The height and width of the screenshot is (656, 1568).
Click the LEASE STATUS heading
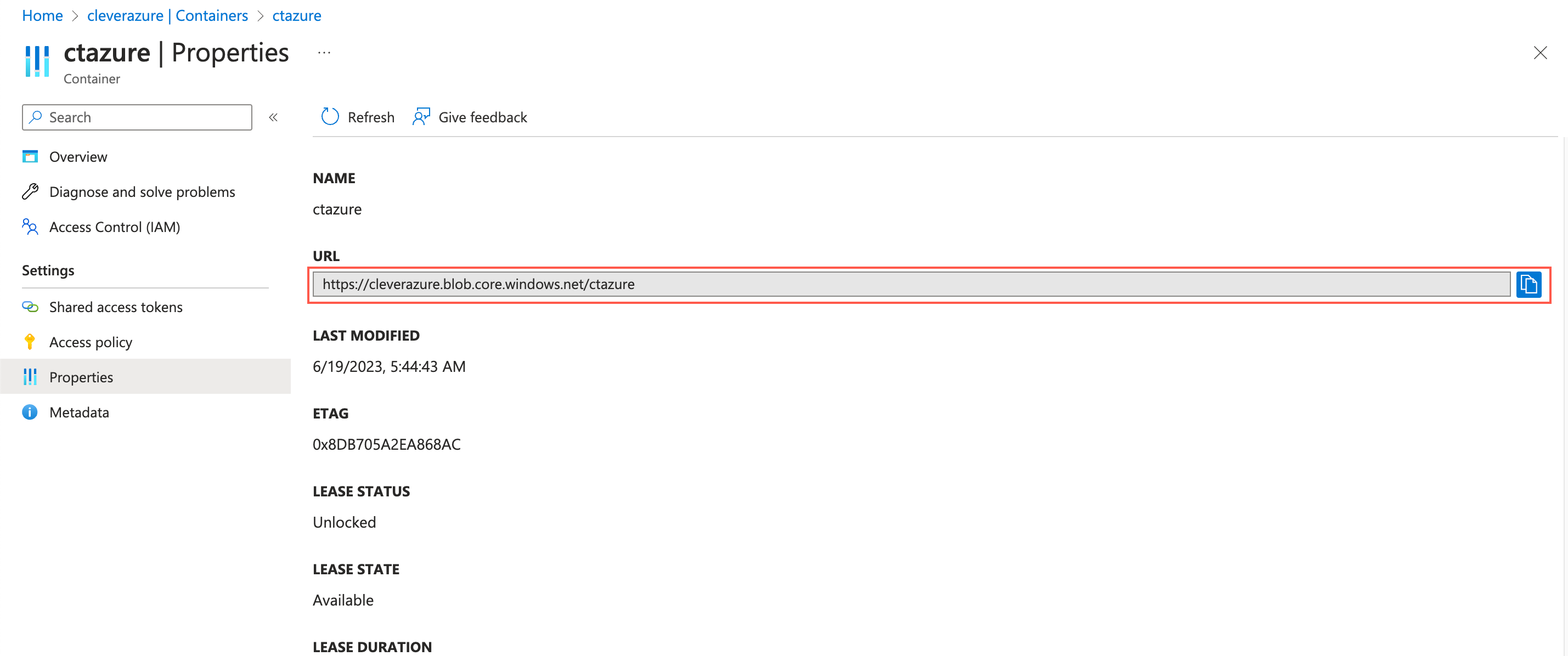click(x=361, y=491)
